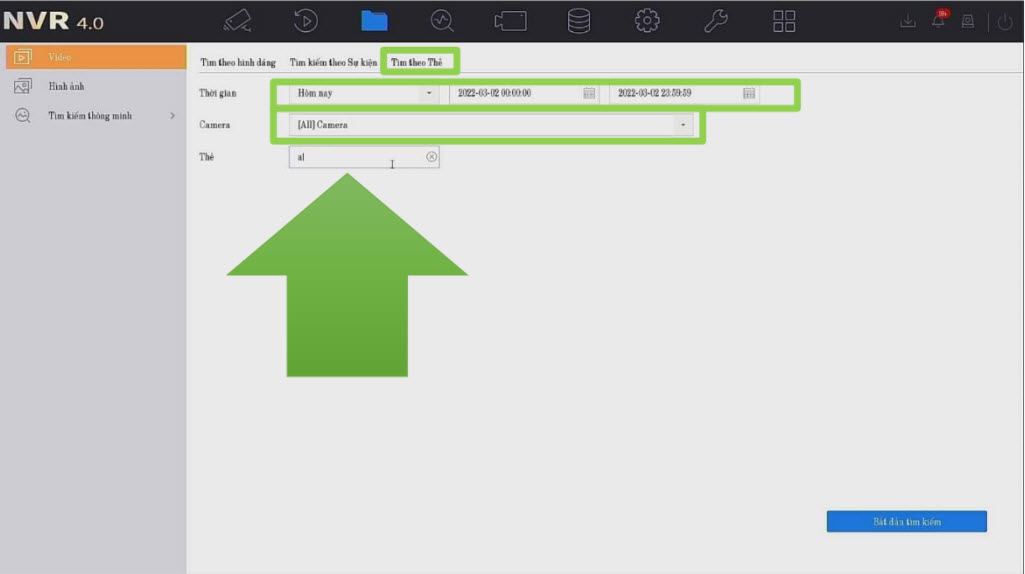
Task: Switch to Tìm kiếm theo Sự kiện tab
Action: pyautogui.click(x=333, y=62)
